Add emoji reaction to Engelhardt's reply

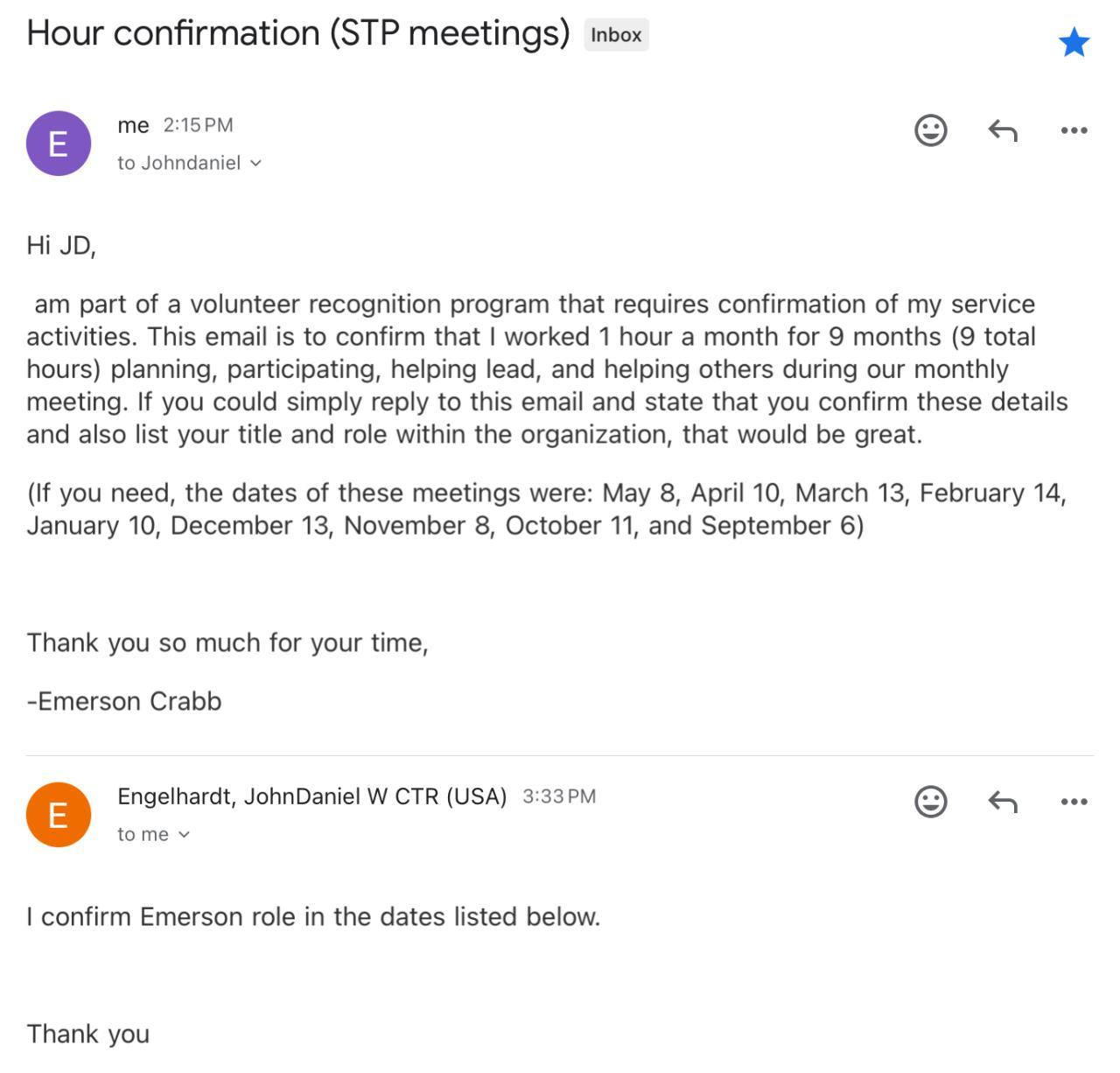click(930, 802)
